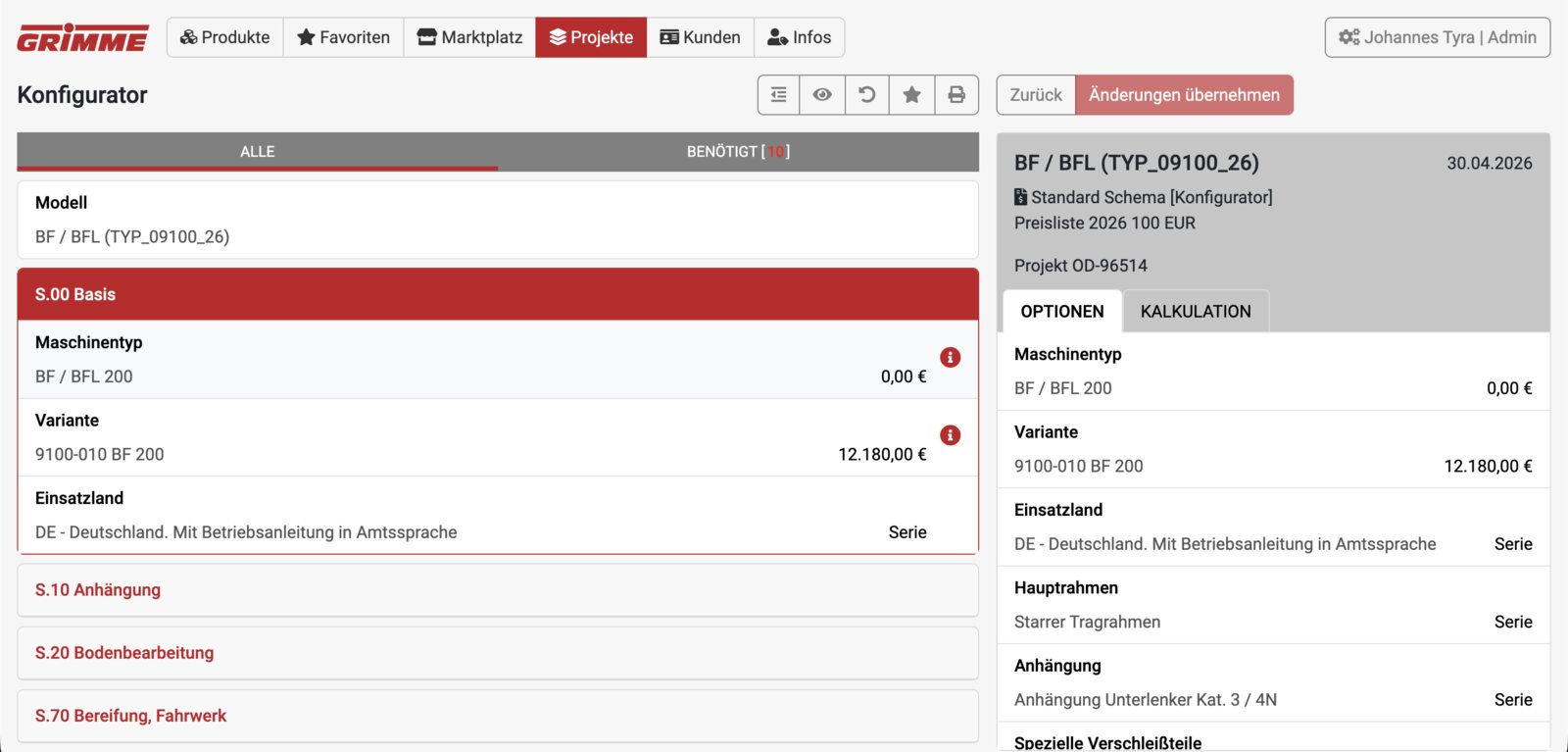
Task: Select Maschinentyp in the Optionen summary list
Action: point(1273,372)
